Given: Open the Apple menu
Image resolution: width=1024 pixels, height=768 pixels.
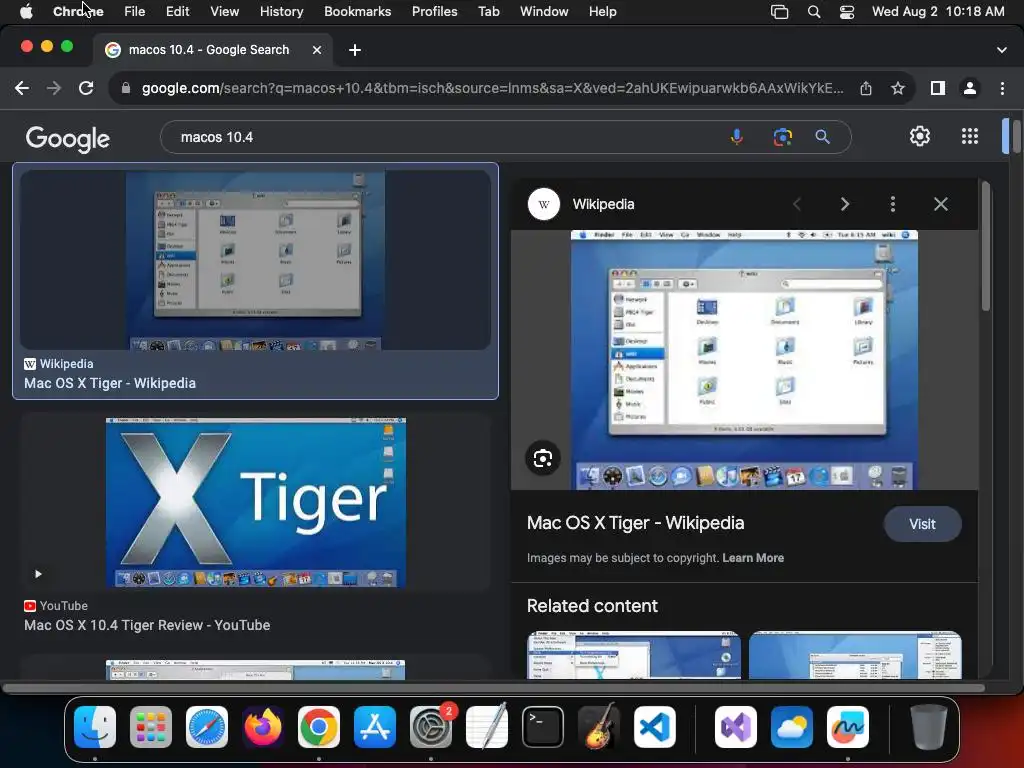Looking at the screenshot, I should click(x=26, y=12).
